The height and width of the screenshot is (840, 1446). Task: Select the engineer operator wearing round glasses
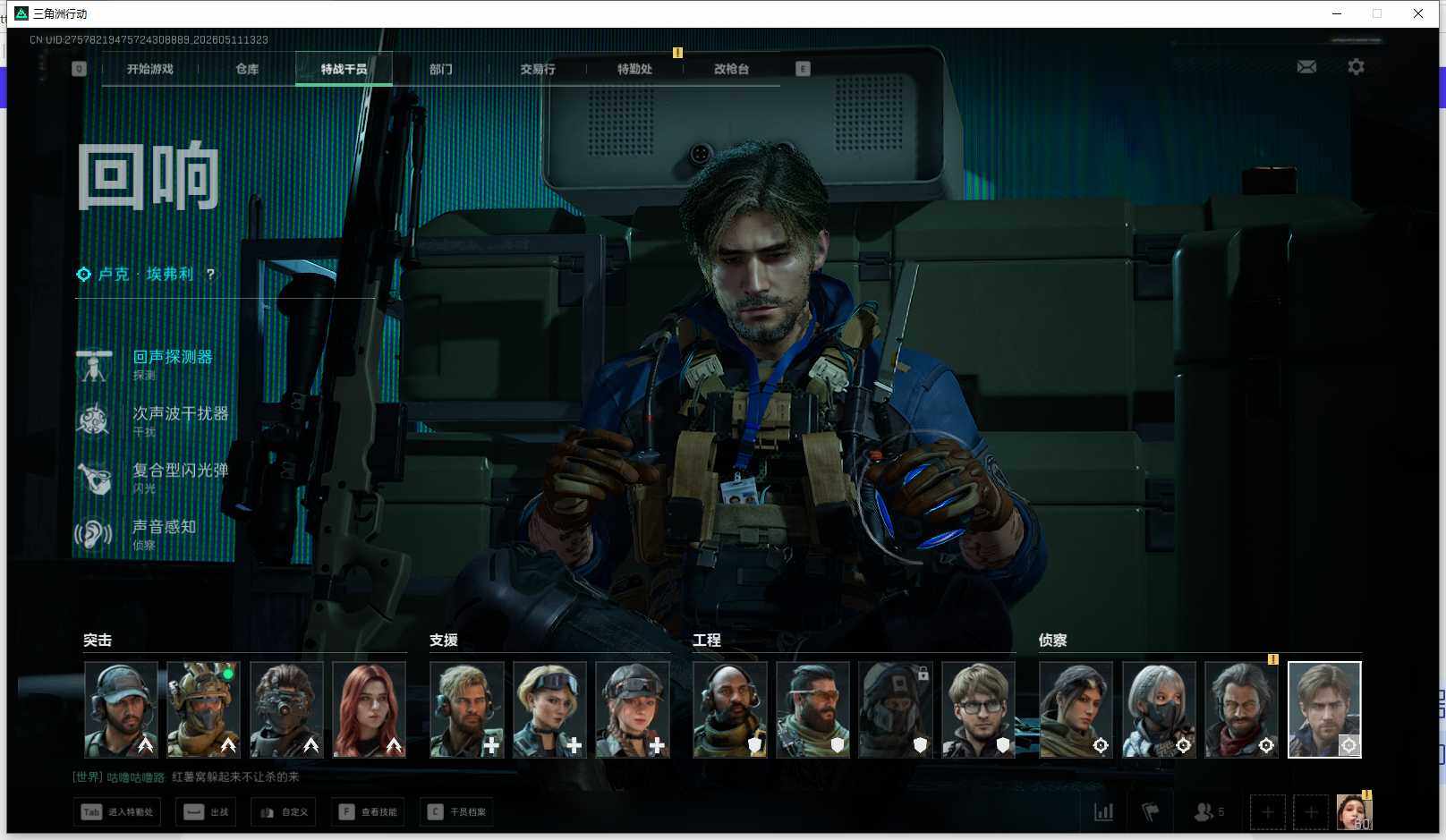(x=978, y=709)
